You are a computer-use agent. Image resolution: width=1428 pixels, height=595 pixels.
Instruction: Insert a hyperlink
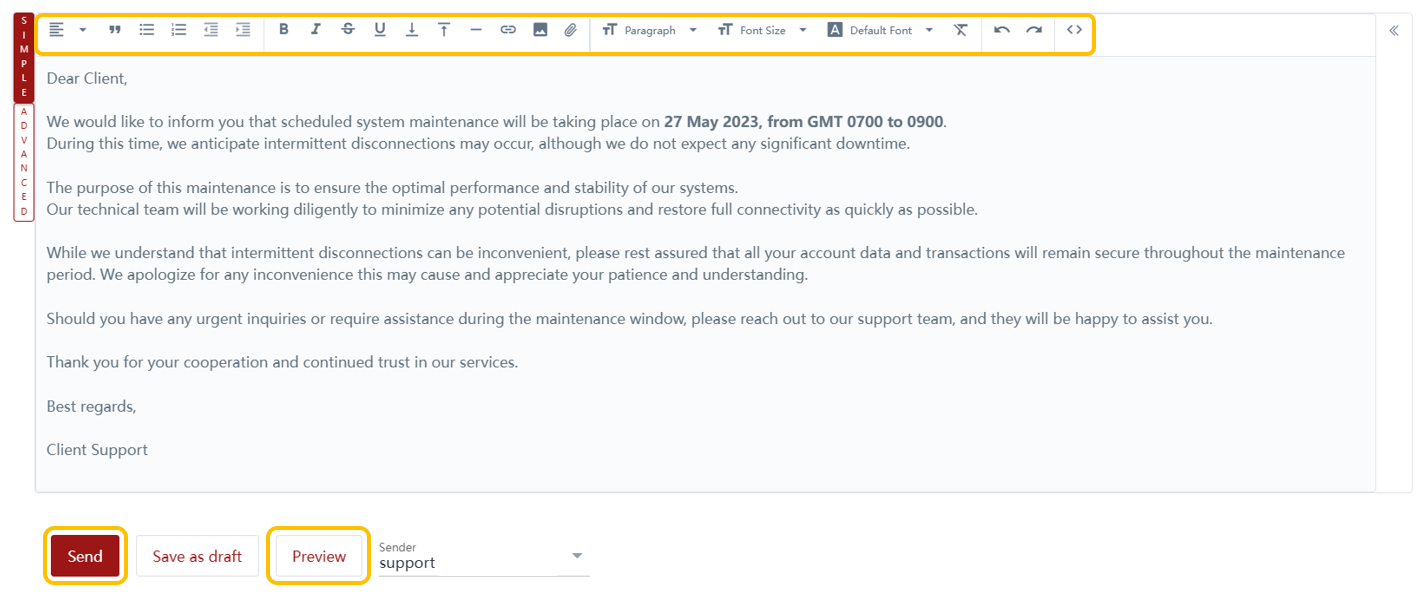(508, 30)
